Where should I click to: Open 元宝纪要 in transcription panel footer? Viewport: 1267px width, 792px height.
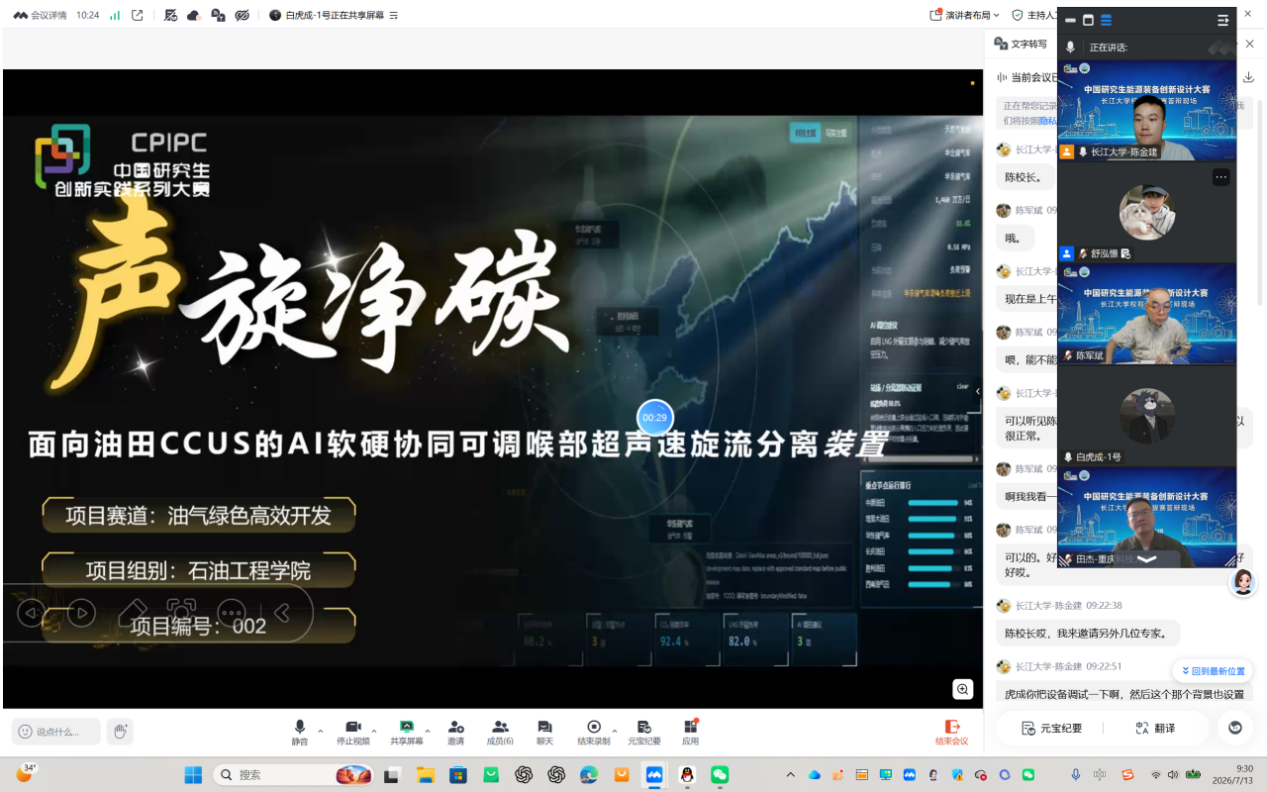click(1051, 728)
